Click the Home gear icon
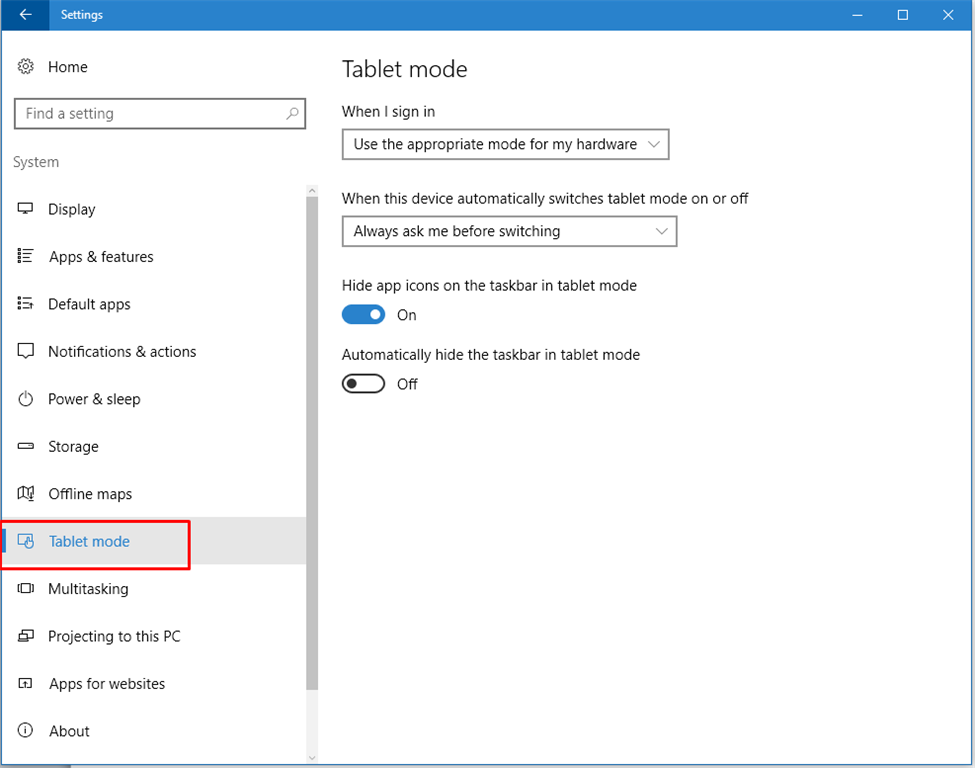The image size is (975, 768). 25,67
